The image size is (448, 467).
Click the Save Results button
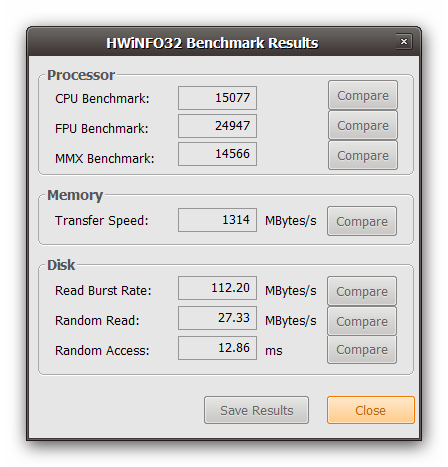coord(256,410)
